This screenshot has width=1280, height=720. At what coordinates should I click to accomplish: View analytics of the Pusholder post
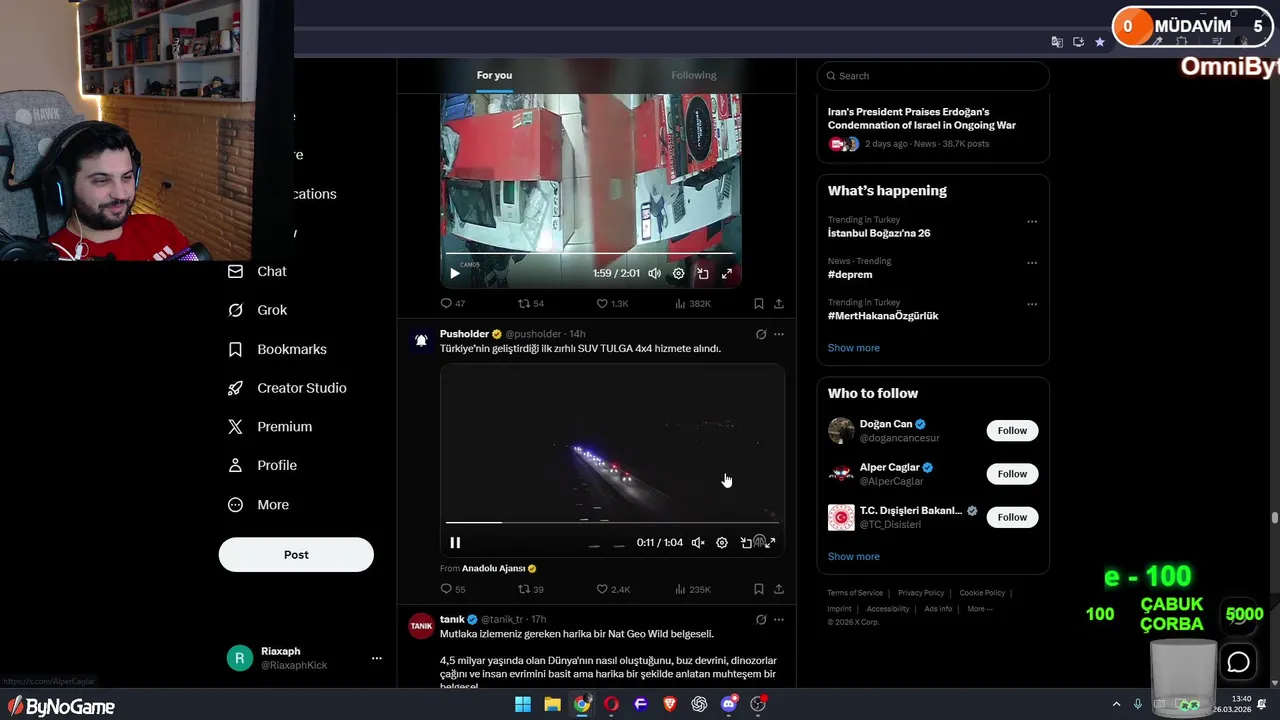(x=692, y=589)
